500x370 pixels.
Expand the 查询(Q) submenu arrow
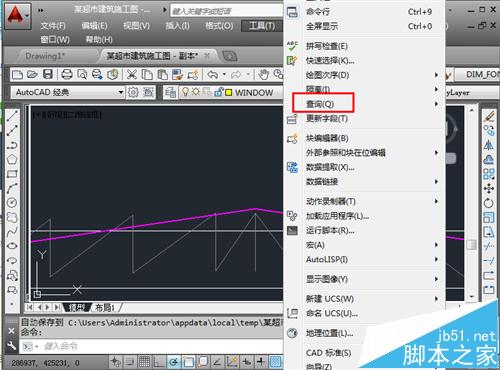pos(436,104)
